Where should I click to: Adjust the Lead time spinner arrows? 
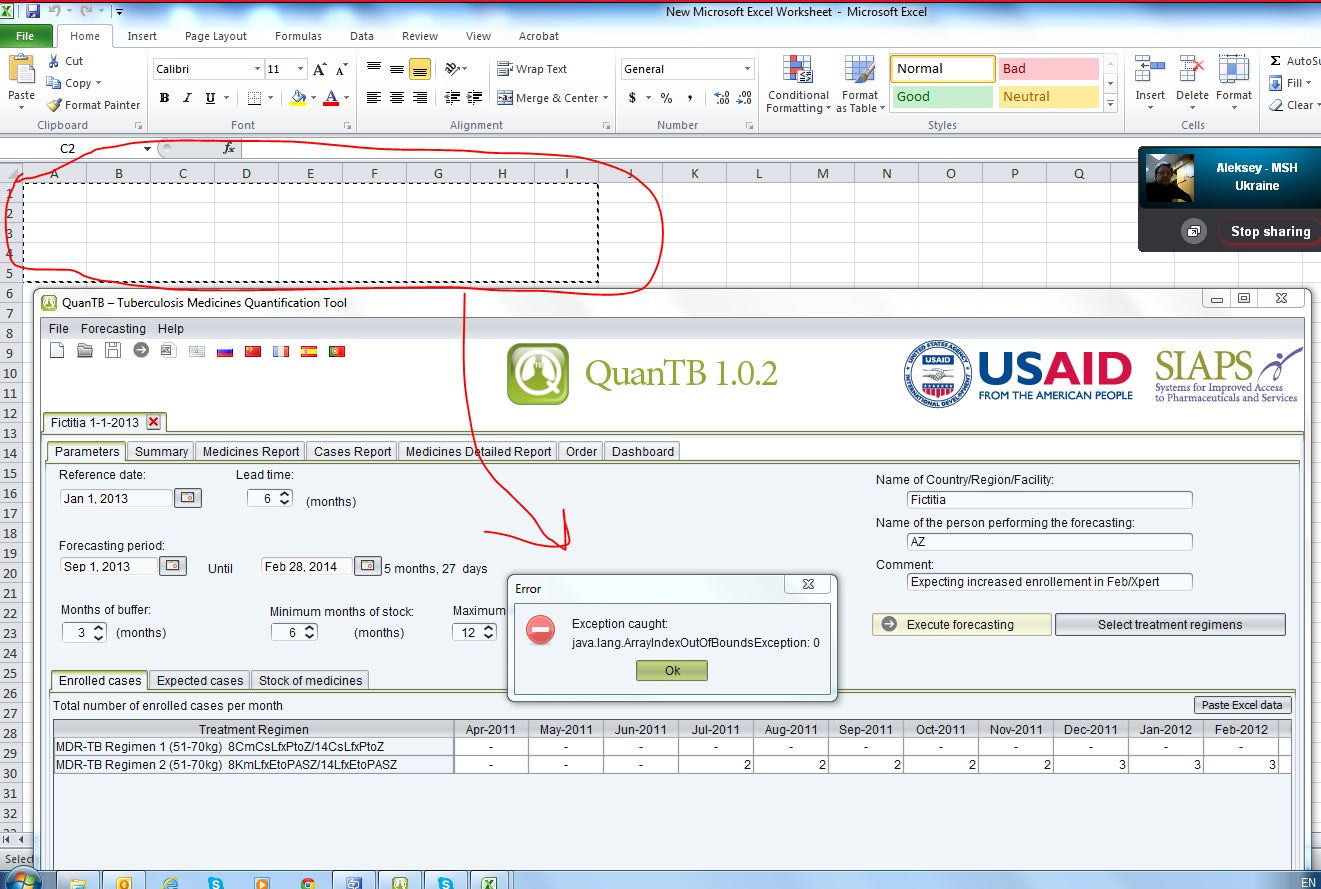point(285,498)
